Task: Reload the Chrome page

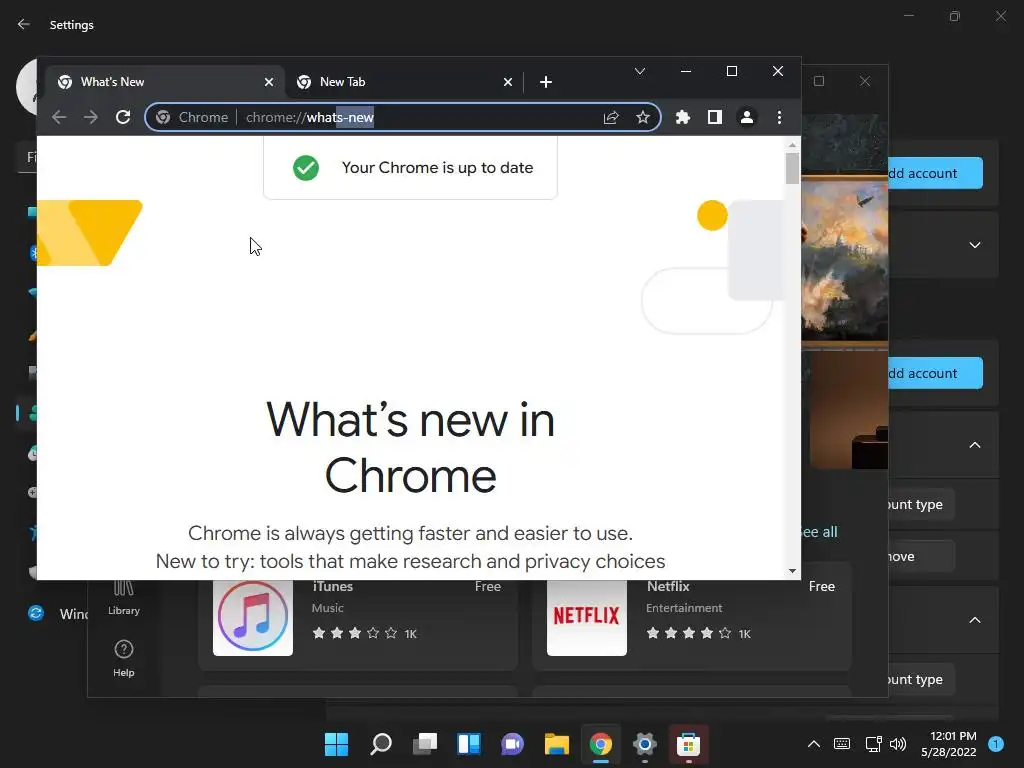Action: point(123,118)
